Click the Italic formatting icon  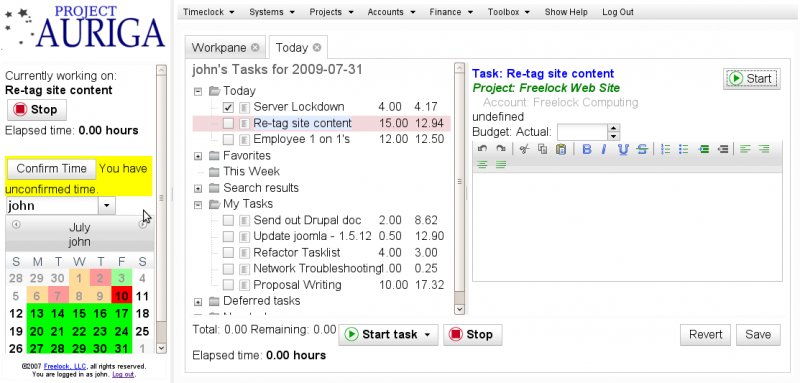click(604, 149)
